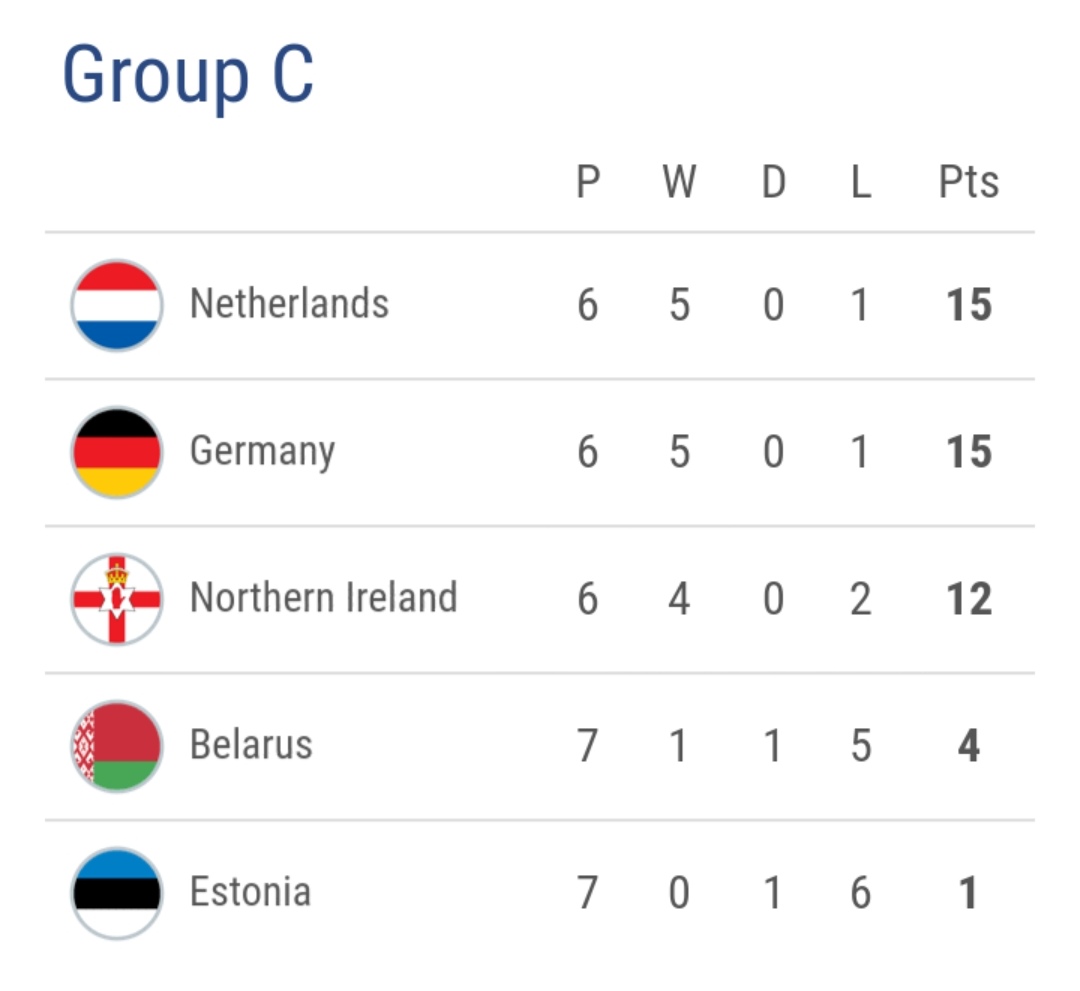
Task: Click the Germany flag icon
Action: (x=116, y=452)
